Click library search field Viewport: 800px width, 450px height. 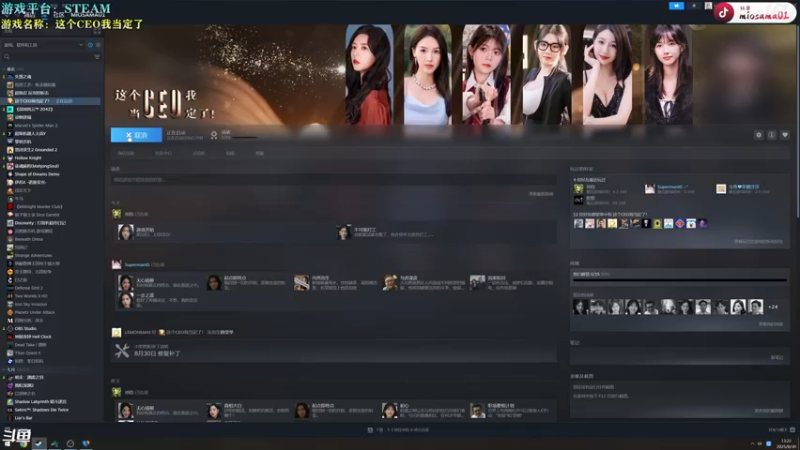[x=47, y=57]
